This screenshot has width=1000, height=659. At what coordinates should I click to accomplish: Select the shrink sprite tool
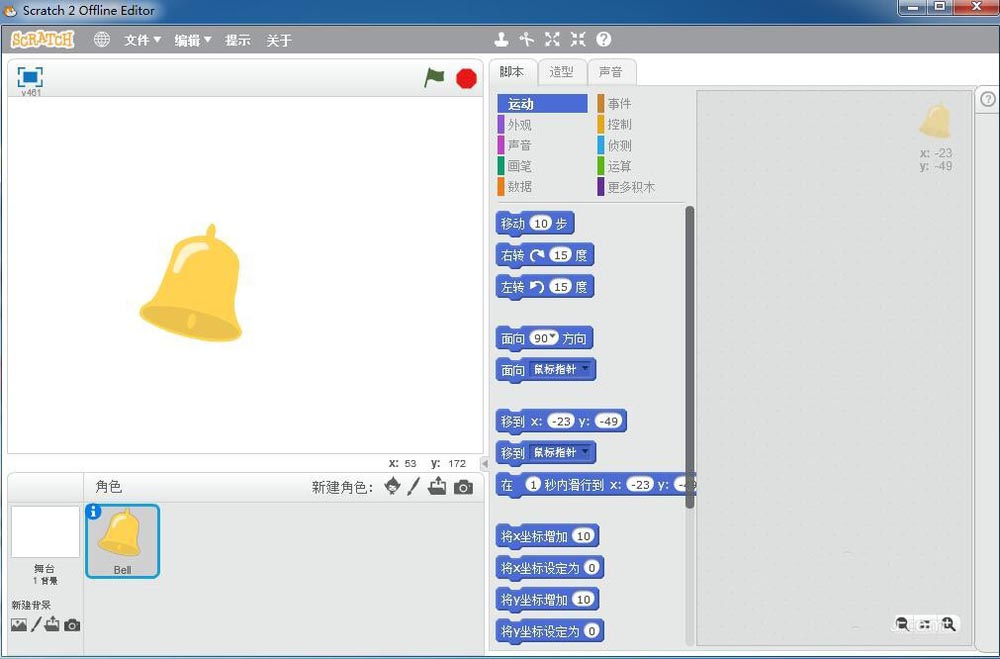pos(578,39)
